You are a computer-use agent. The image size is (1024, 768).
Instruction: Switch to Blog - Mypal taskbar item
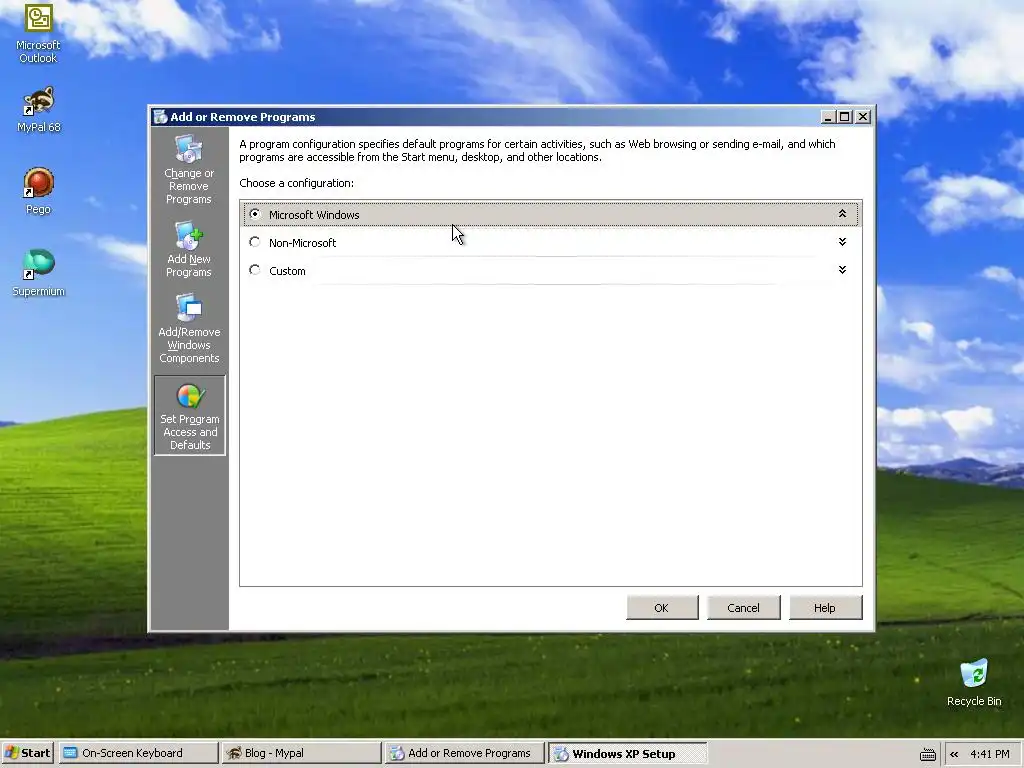pos(301,754)
